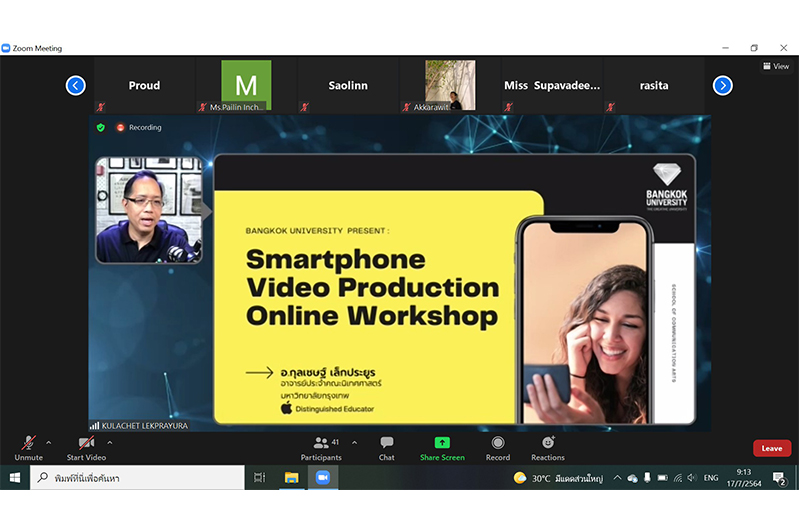This screenshot has height=530, width=799.
Task: Click the volume speaker tray icon
Action: click(691, 478)
